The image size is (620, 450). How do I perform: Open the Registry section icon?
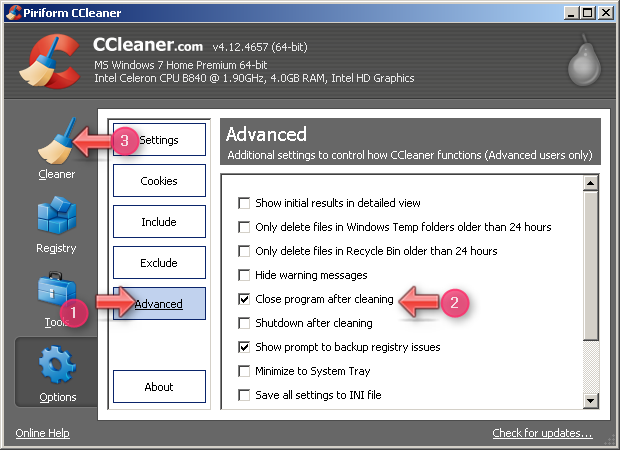[x=56, y=217]
